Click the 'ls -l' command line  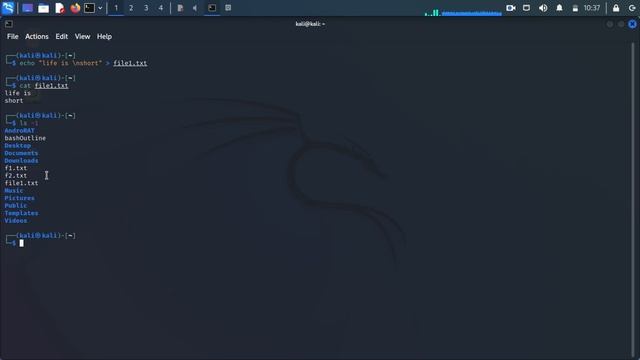[x=29, y=123]
